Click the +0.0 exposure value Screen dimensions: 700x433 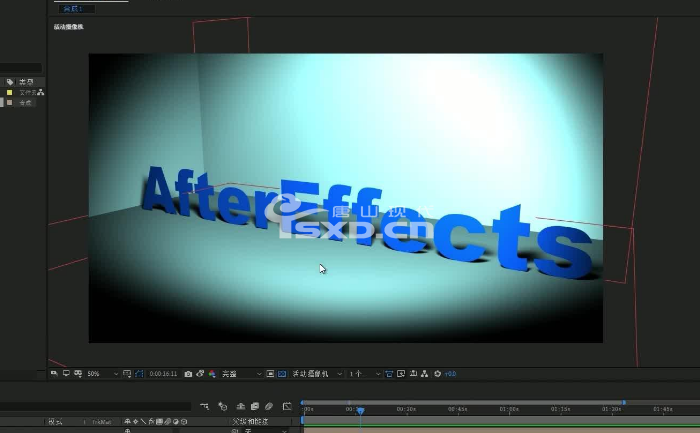pos(450,374)
